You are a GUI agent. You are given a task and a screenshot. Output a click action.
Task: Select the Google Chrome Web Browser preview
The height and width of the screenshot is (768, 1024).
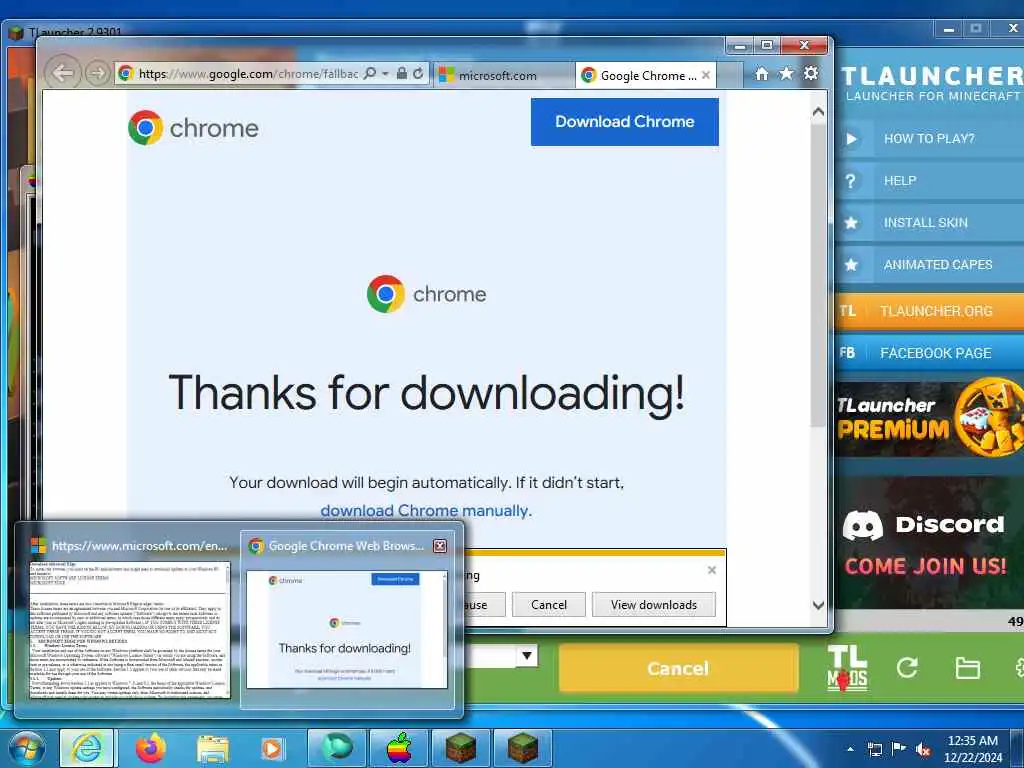click(347, 618)
